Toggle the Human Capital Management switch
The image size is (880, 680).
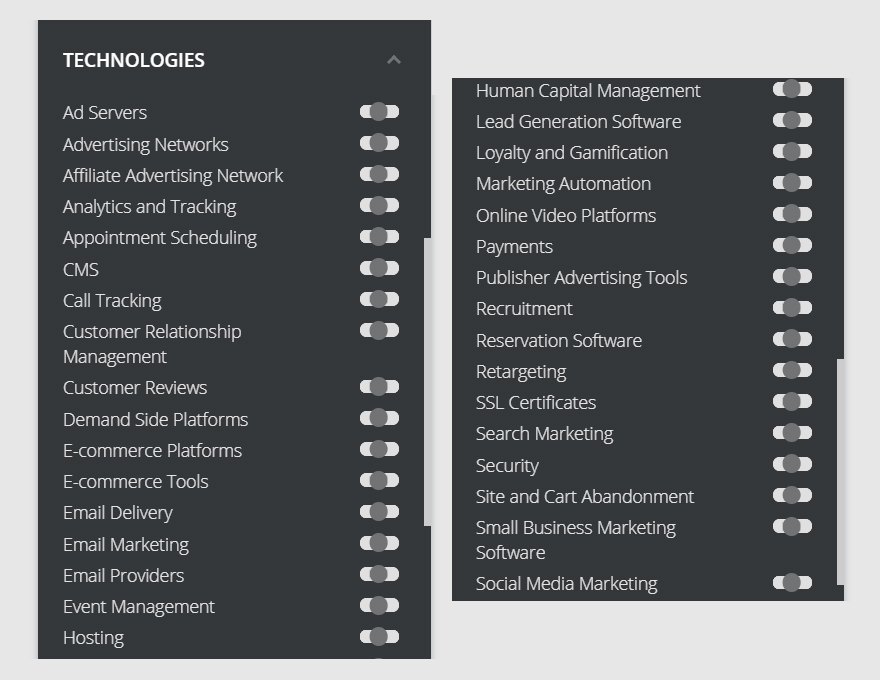[x=792, y=89]
